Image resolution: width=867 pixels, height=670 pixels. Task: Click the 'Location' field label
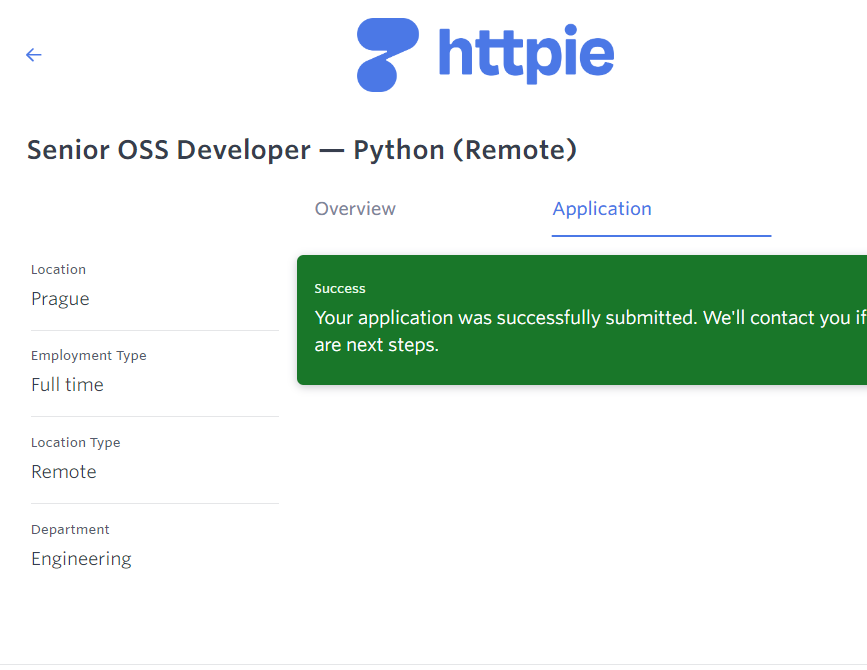pyautogui.click(x=58, y=270)
